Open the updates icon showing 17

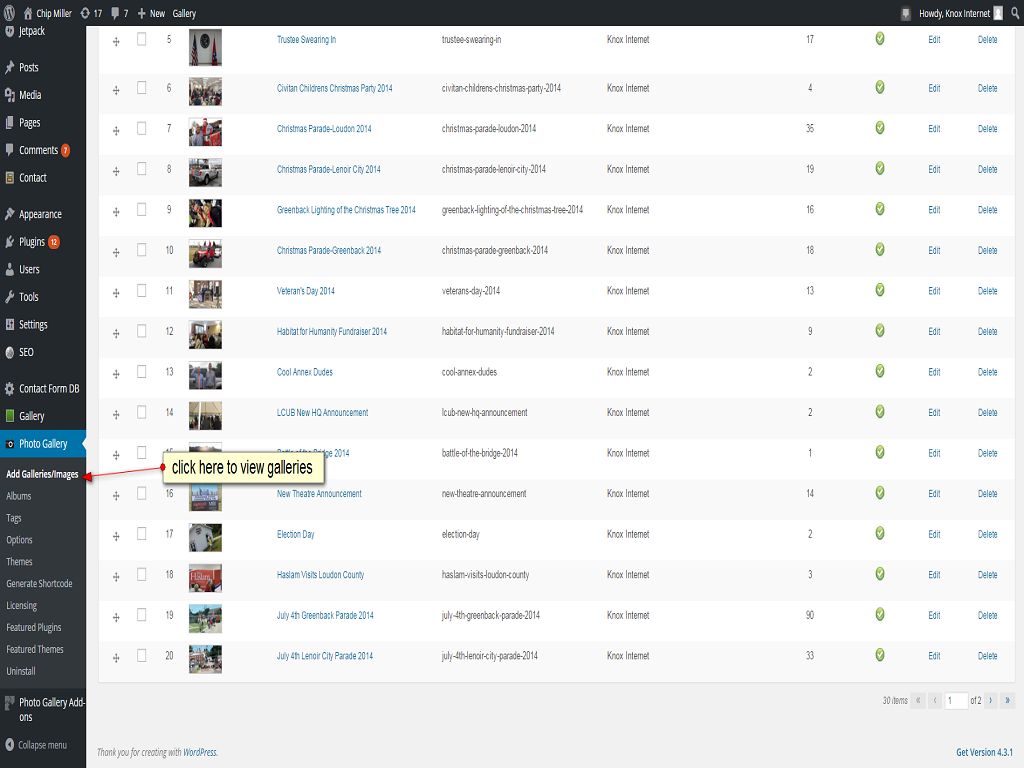pyautogui.click(x=85, y=13)
